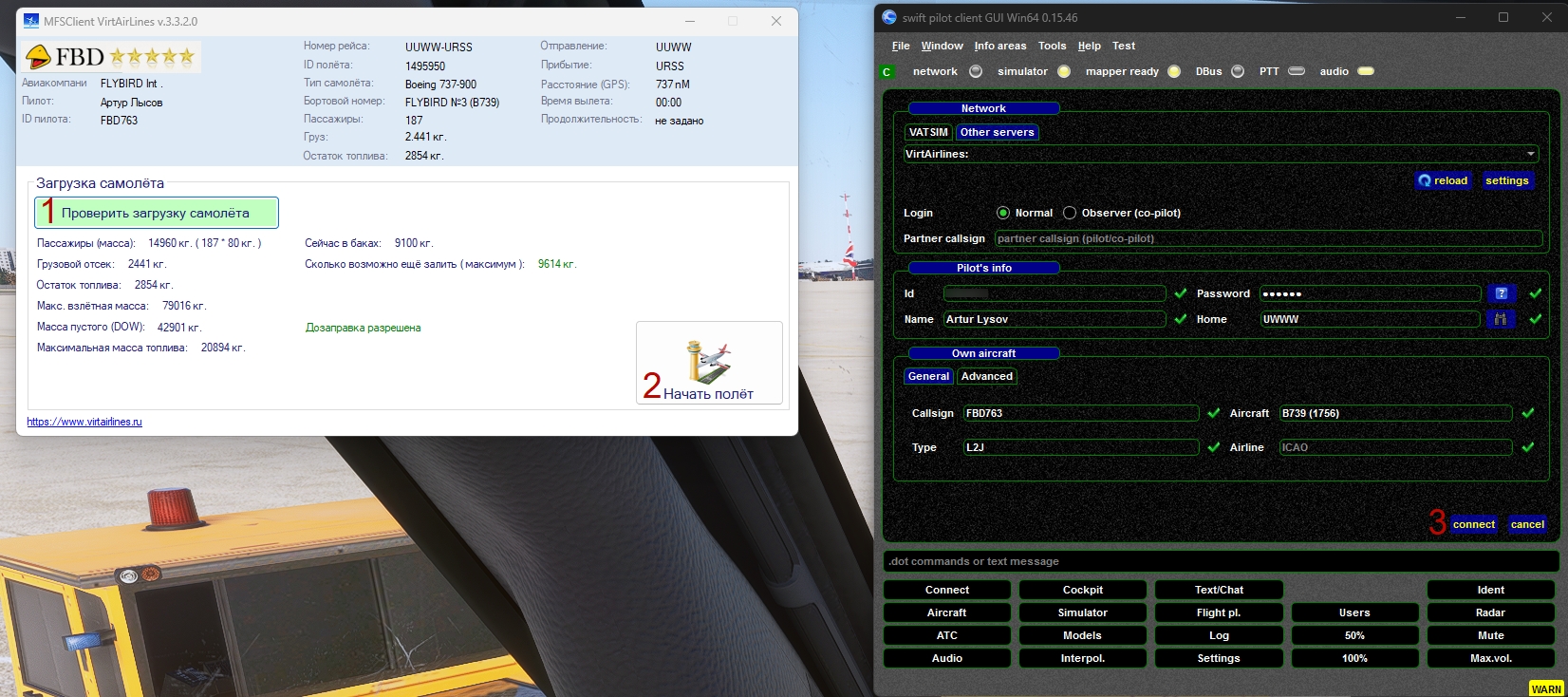Click the mapper ready LED indicator

[1174, 71]
